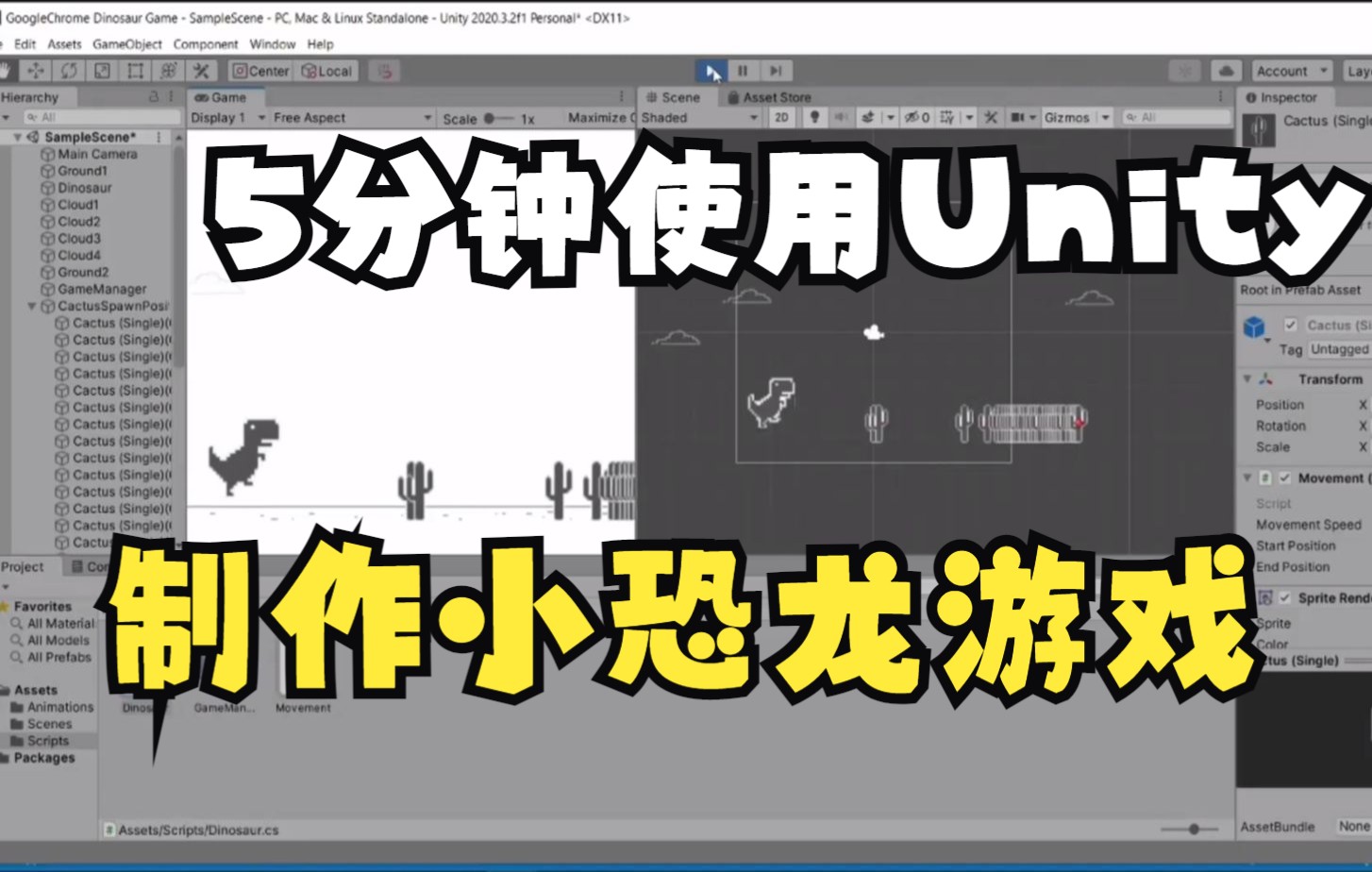Toggle the Center pivot mode button
The width and height of the screenshot is (1372, 872).
pyautogui.click(x=259, y=70)
